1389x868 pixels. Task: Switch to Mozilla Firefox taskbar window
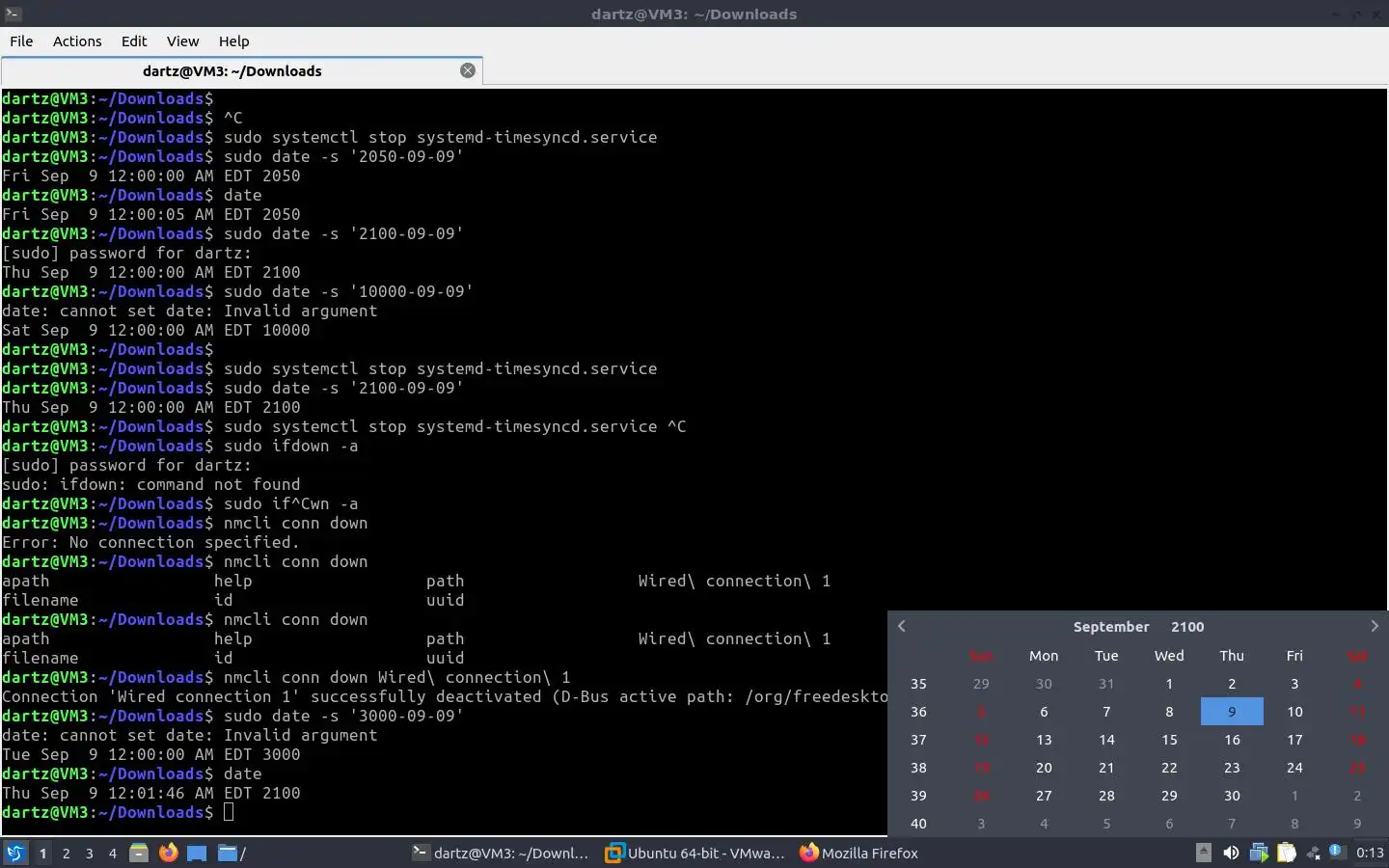[858, 853]
